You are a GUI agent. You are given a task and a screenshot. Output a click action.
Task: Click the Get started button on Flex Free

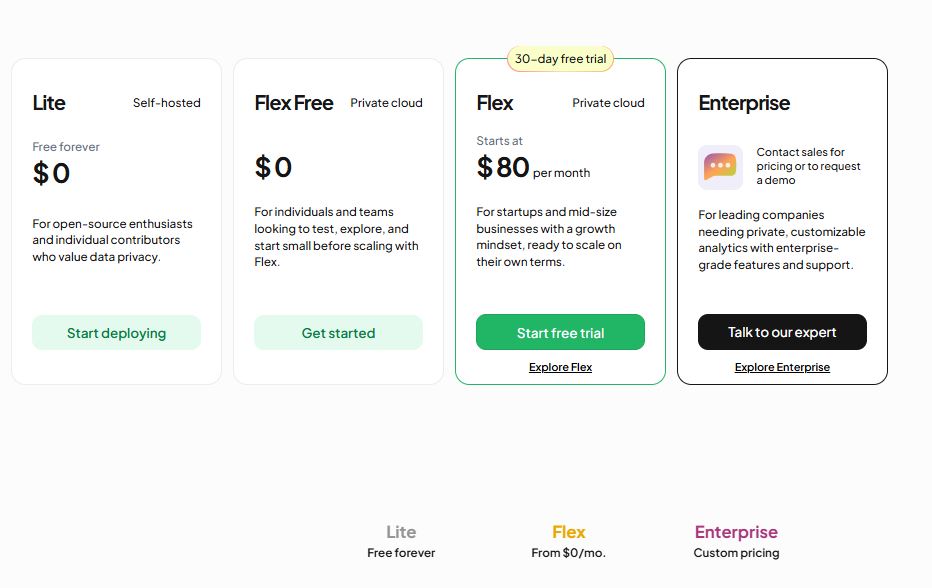[x=338, y=332]
